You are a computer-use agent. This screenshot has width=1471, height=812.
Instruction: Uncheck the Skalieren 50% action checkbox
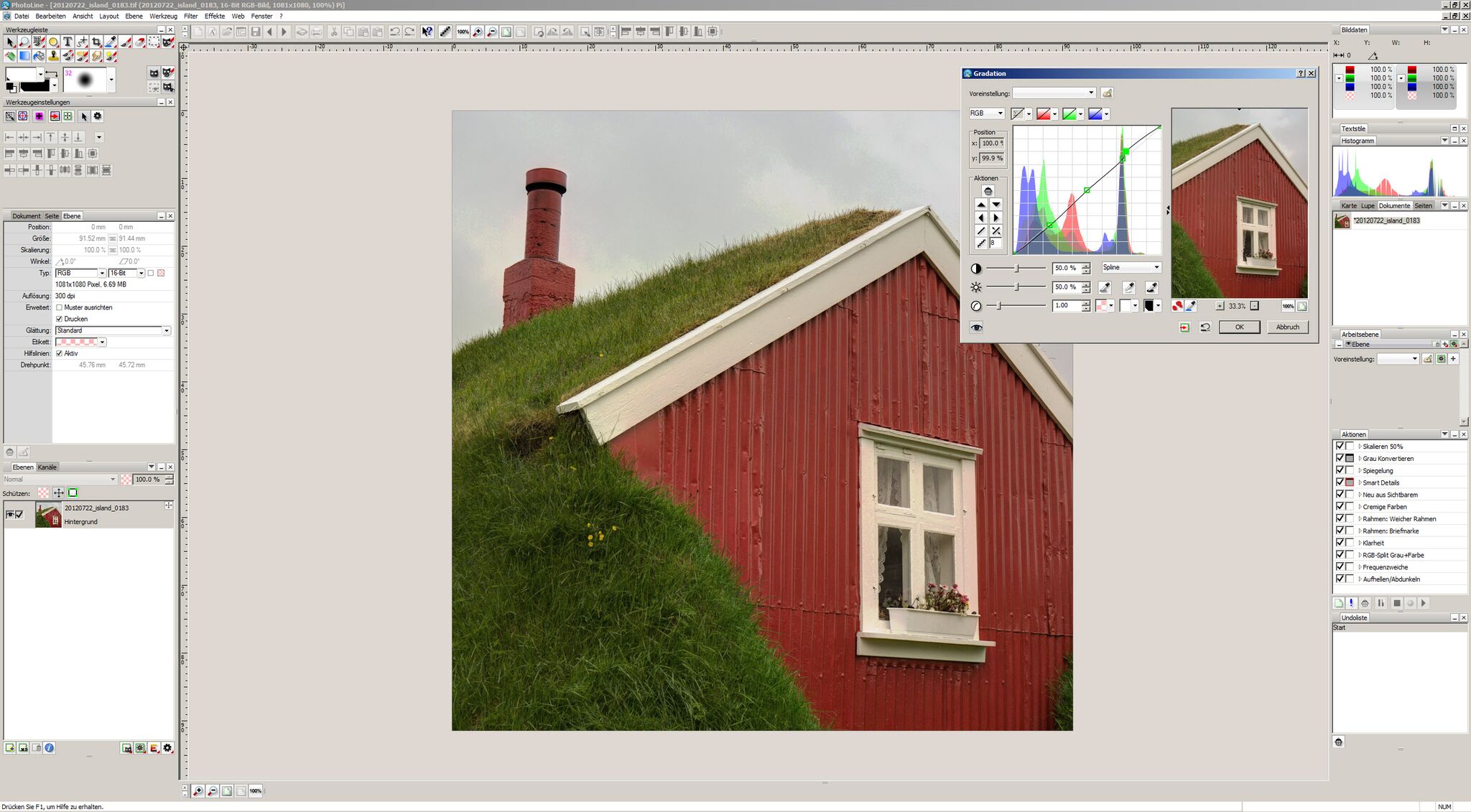[1340, 446]
